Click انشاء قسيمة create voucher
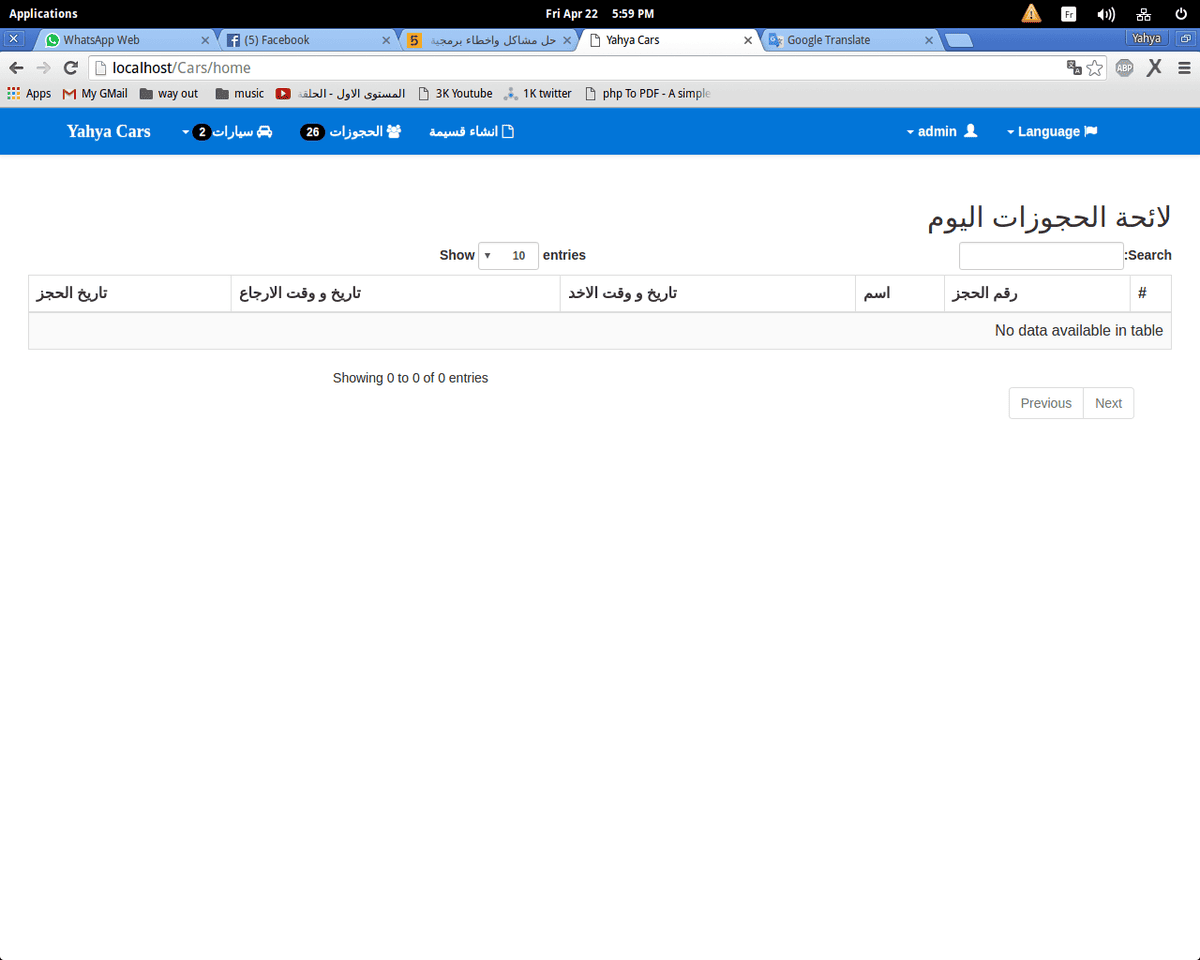The image size is (1200, 960). coord(471,132)
